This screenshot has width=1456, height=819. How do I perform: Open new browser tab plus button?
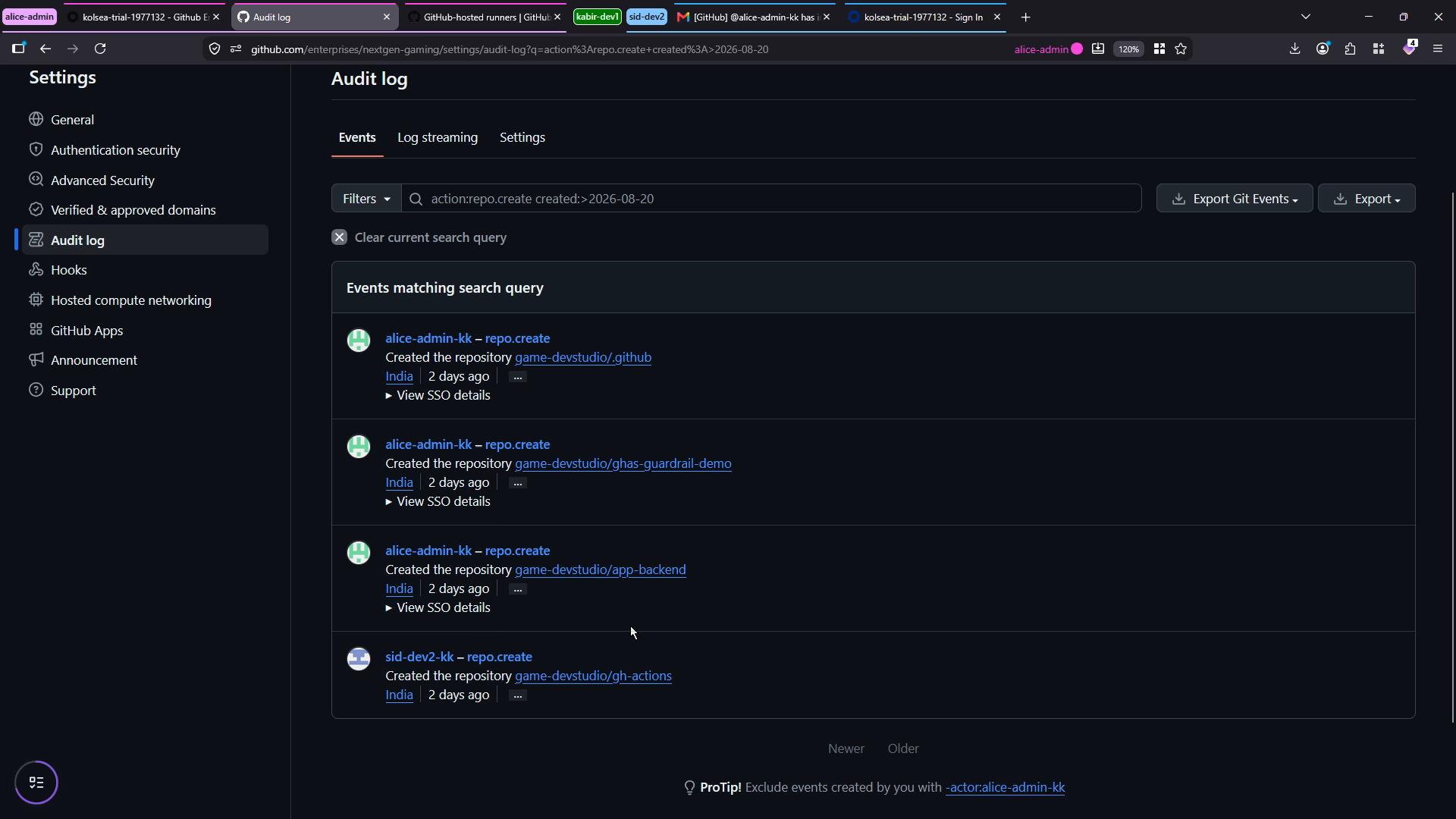pos(1025,17)
